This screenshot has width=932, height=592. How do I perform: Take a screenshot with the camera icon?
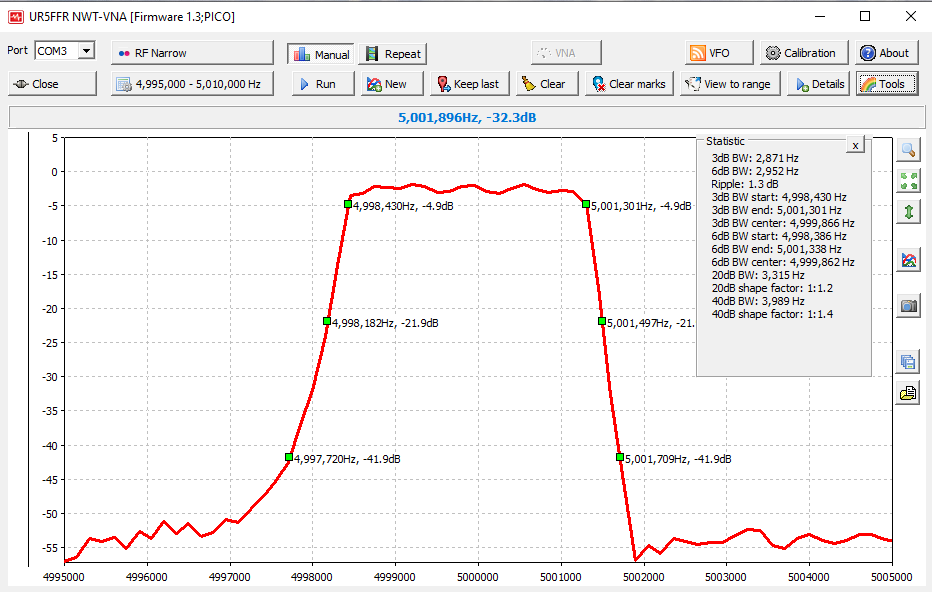(x=908, y=306)
